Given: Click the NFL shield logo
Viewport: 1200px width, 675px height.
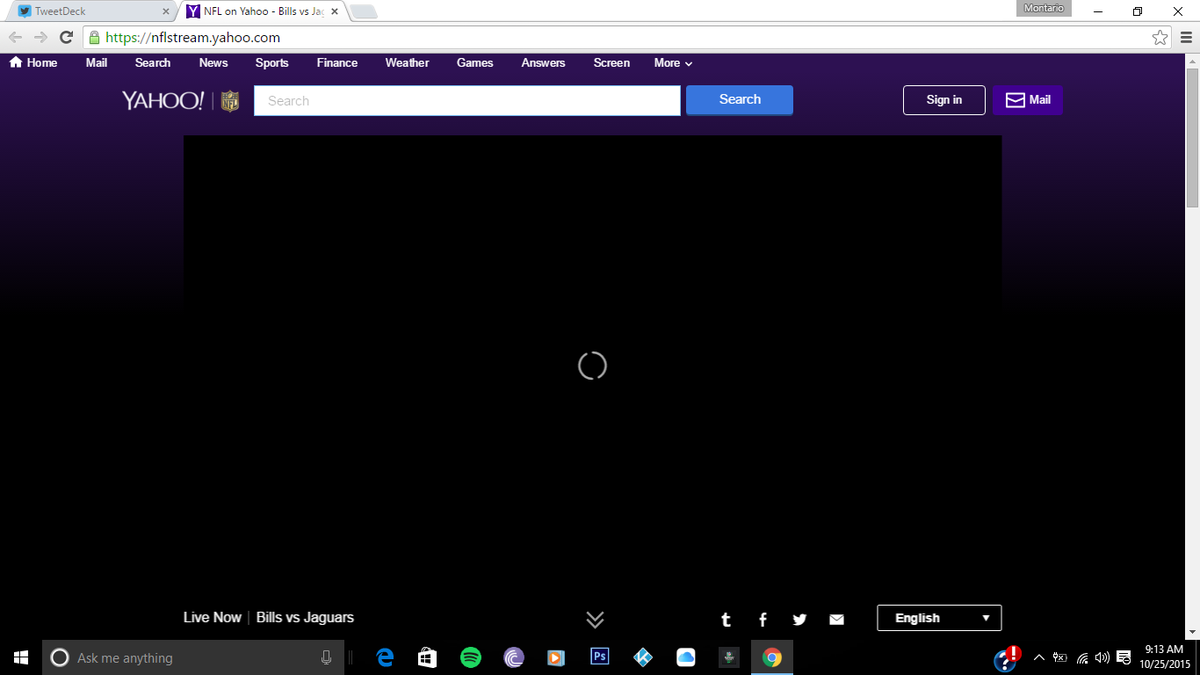Looking at the screenshot, I should [230, 100].
